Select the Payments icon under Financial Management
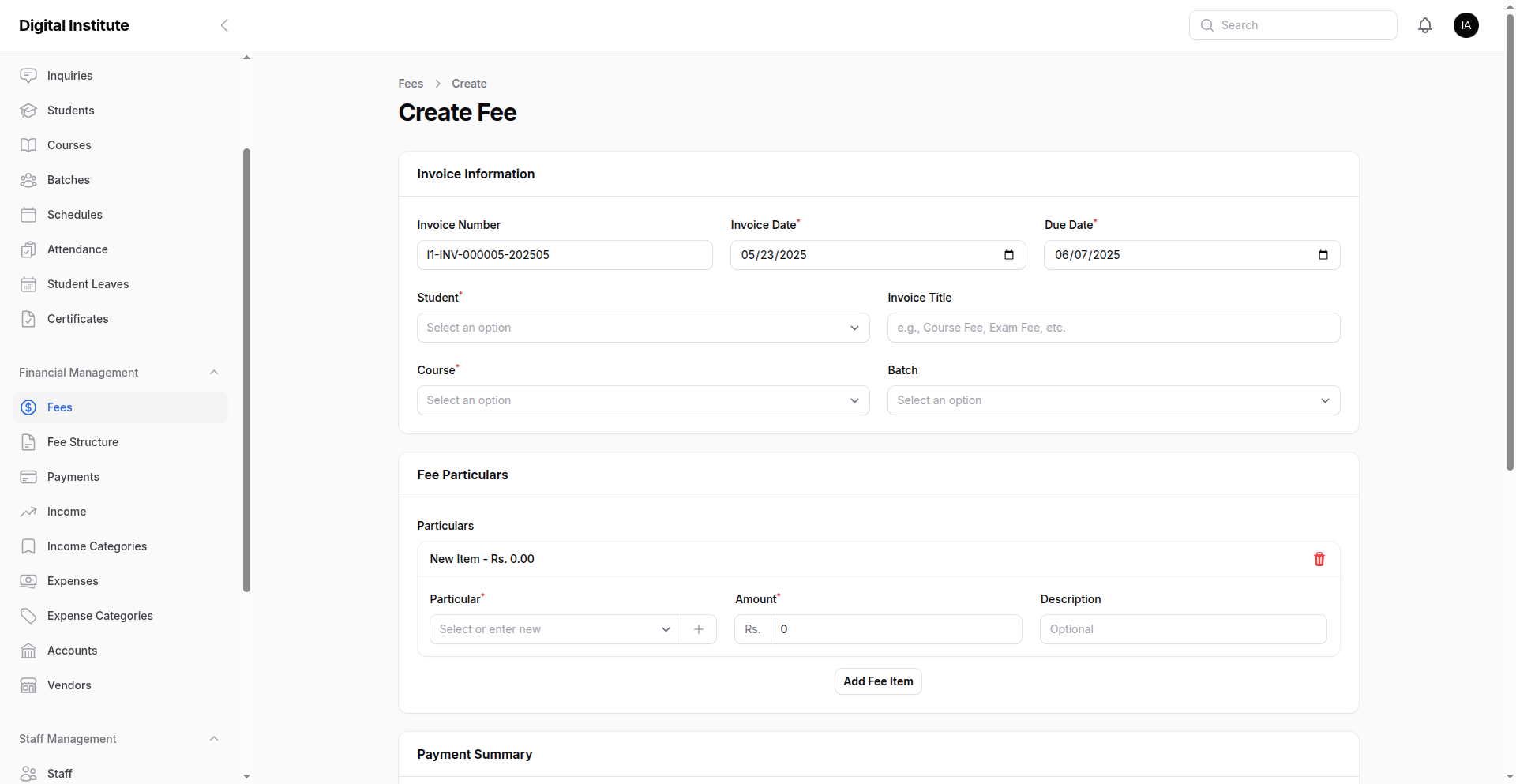 click(28, 477)
